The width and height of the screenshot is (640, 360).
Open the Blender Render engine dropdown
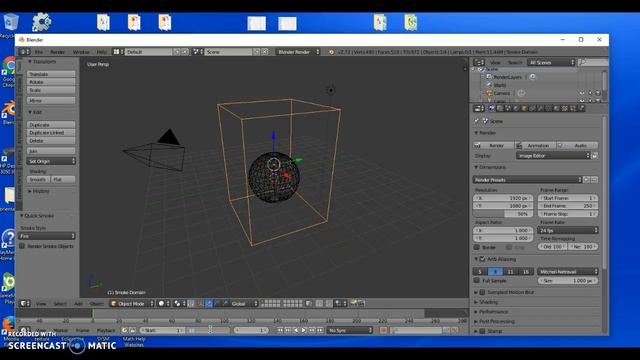299,52
